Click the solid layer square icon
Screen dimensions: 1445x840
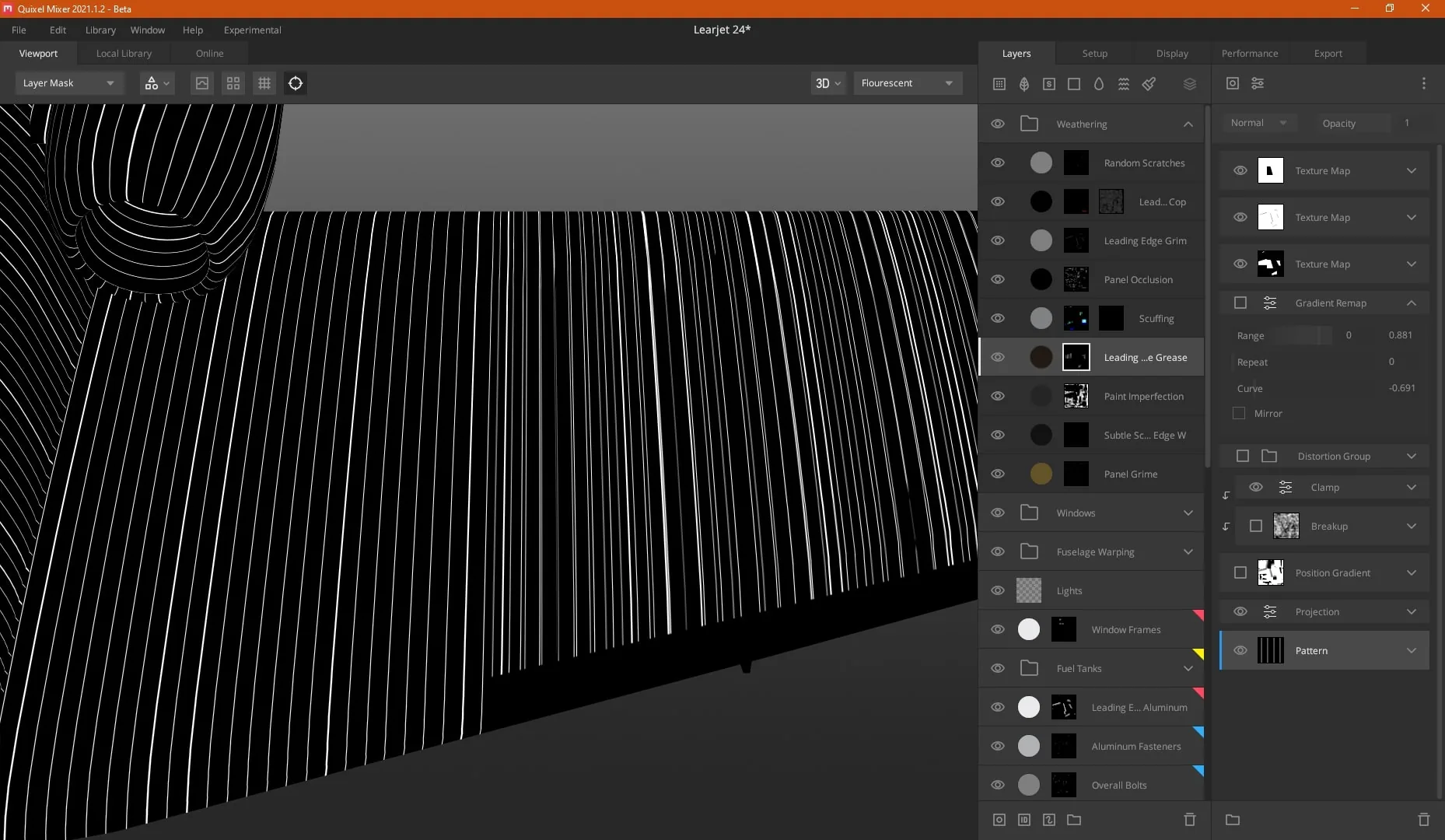click(x=1074, y=84)
